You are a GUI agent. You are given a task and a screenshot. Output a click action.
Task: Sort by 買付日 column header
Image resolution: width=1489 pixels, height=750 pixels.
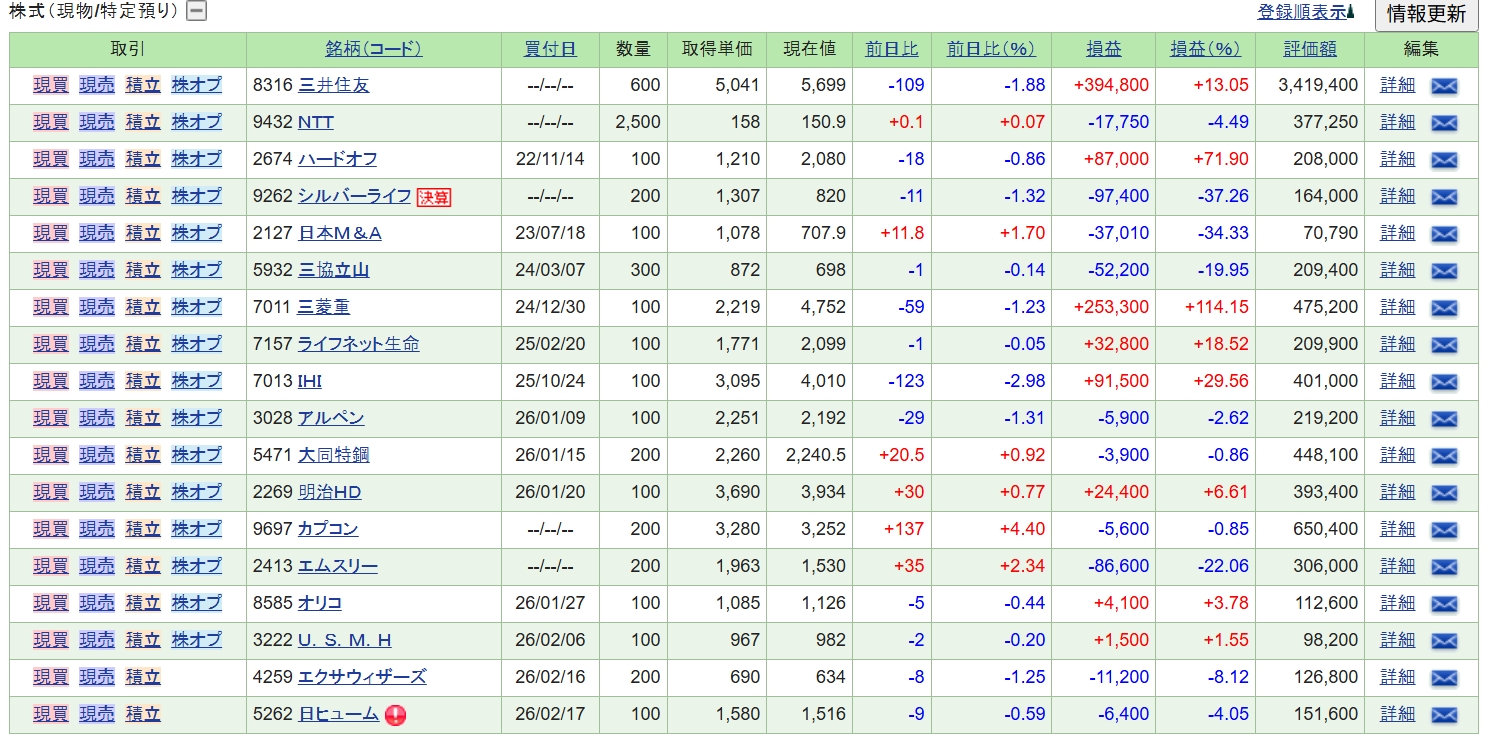(x=550, y=49)
